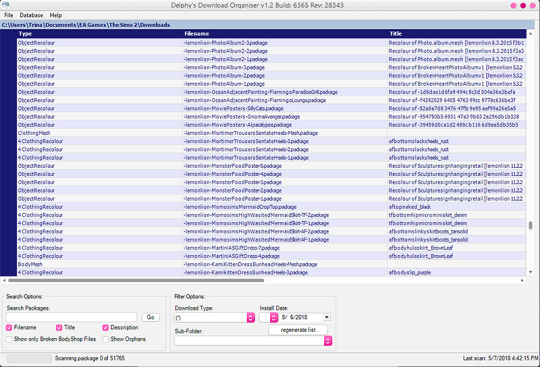Click the horizontal scrollbar left arrow

4,281
